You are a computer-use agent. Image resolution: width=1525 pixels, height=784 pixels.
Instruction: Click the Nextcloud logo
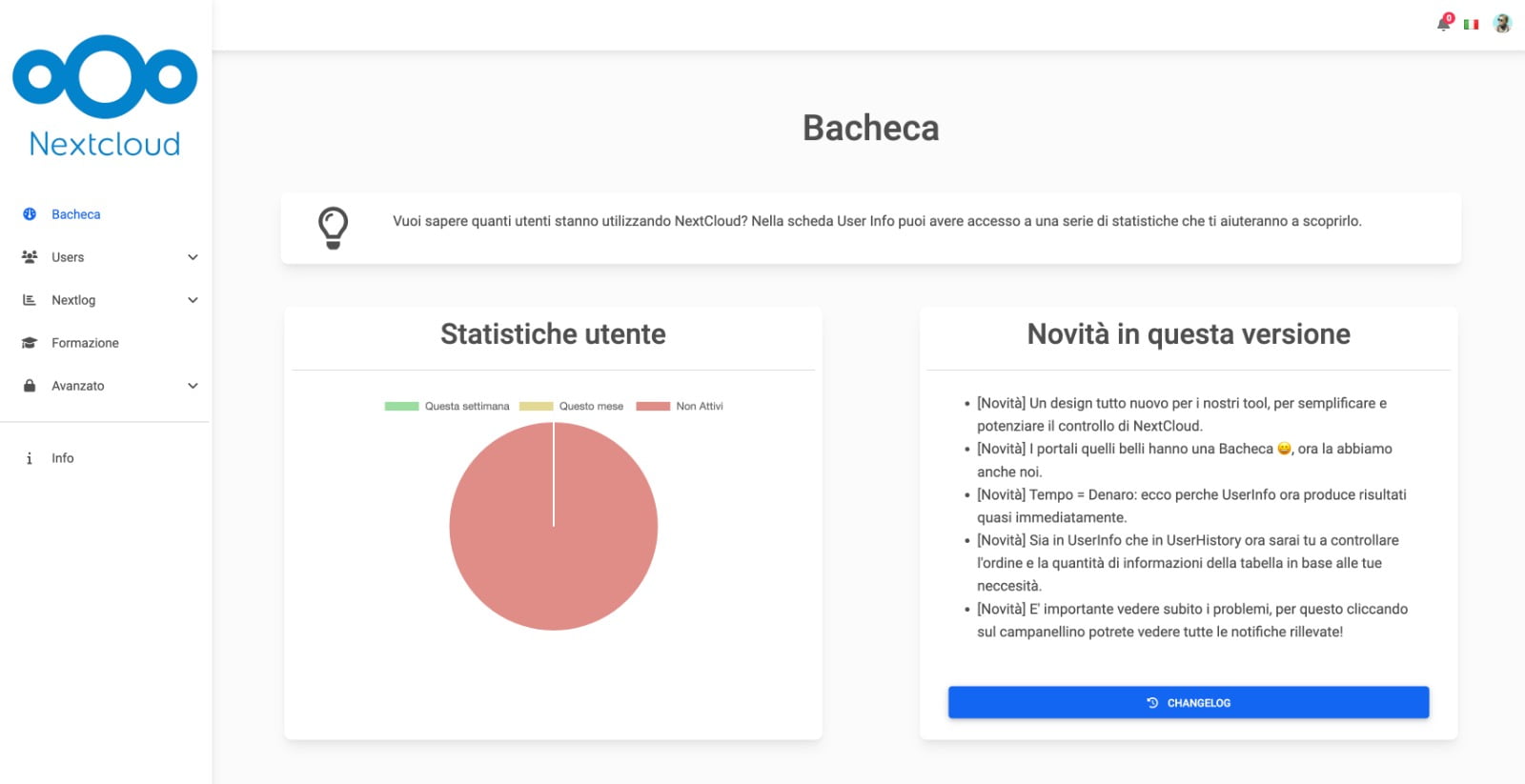(105, 96)
